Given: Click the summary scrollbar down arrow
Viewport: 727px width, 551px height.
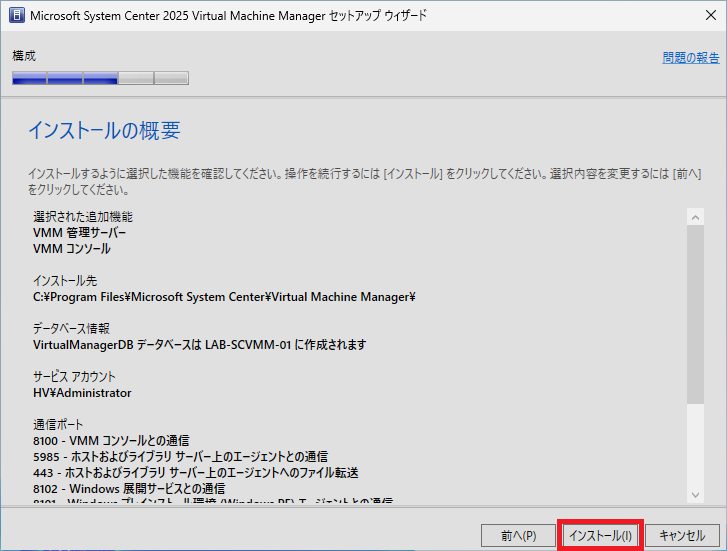Looking at the screenshot, I should click(695, 495).
